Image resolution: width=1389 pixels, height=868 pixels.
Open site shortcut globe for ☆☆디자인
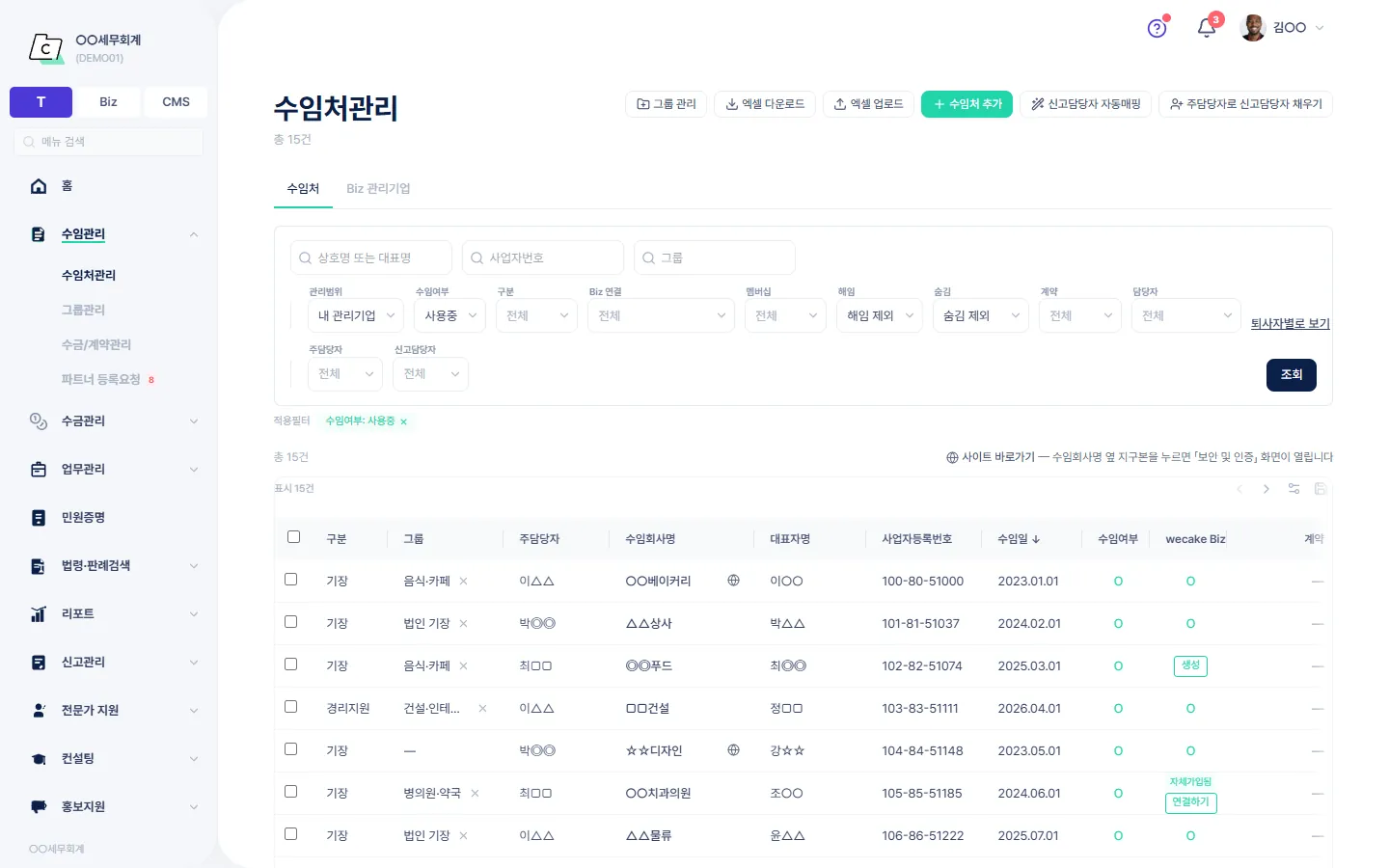(733, 750)
